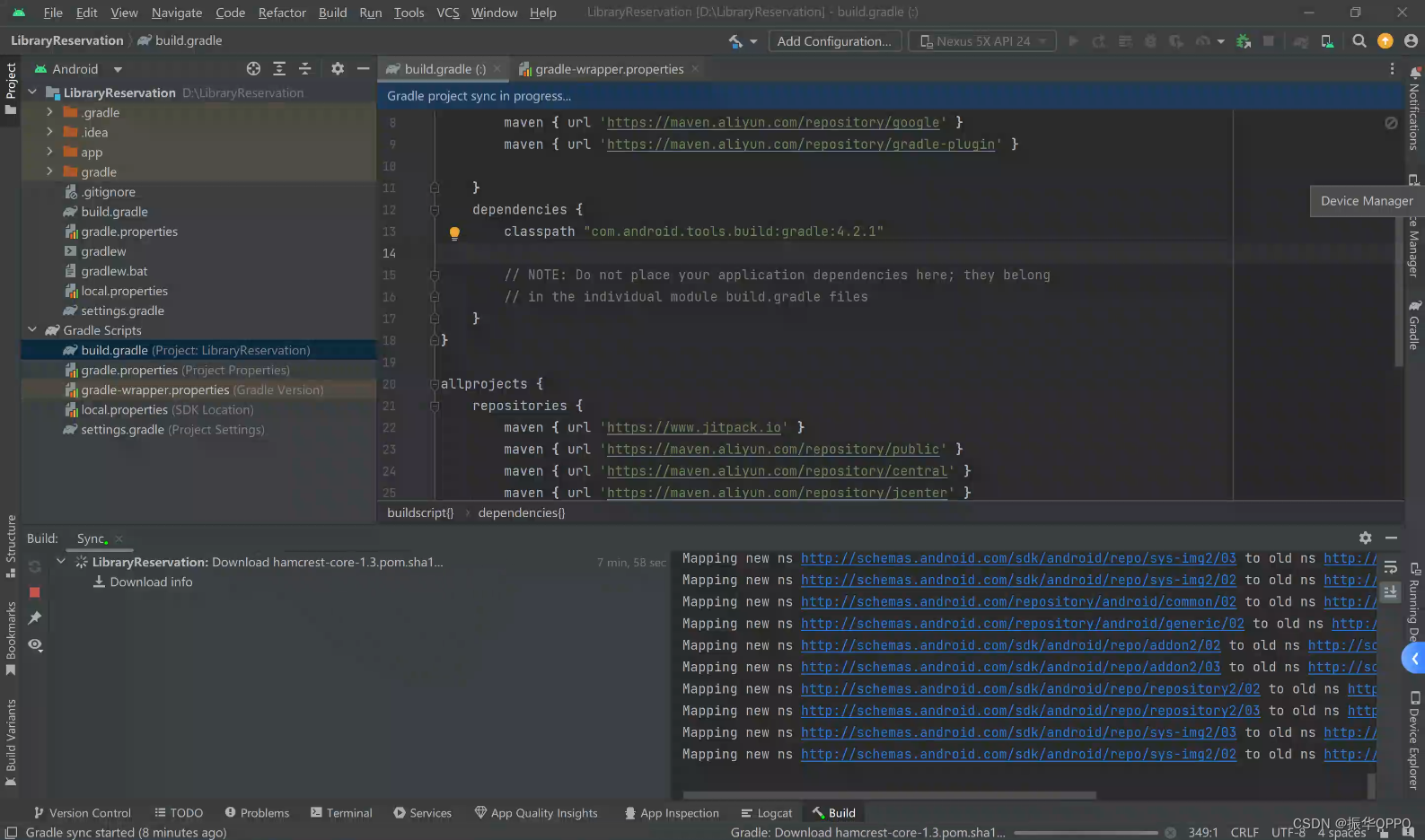Expand the .gradle folder
The image size is (1425, 840).
50,112
